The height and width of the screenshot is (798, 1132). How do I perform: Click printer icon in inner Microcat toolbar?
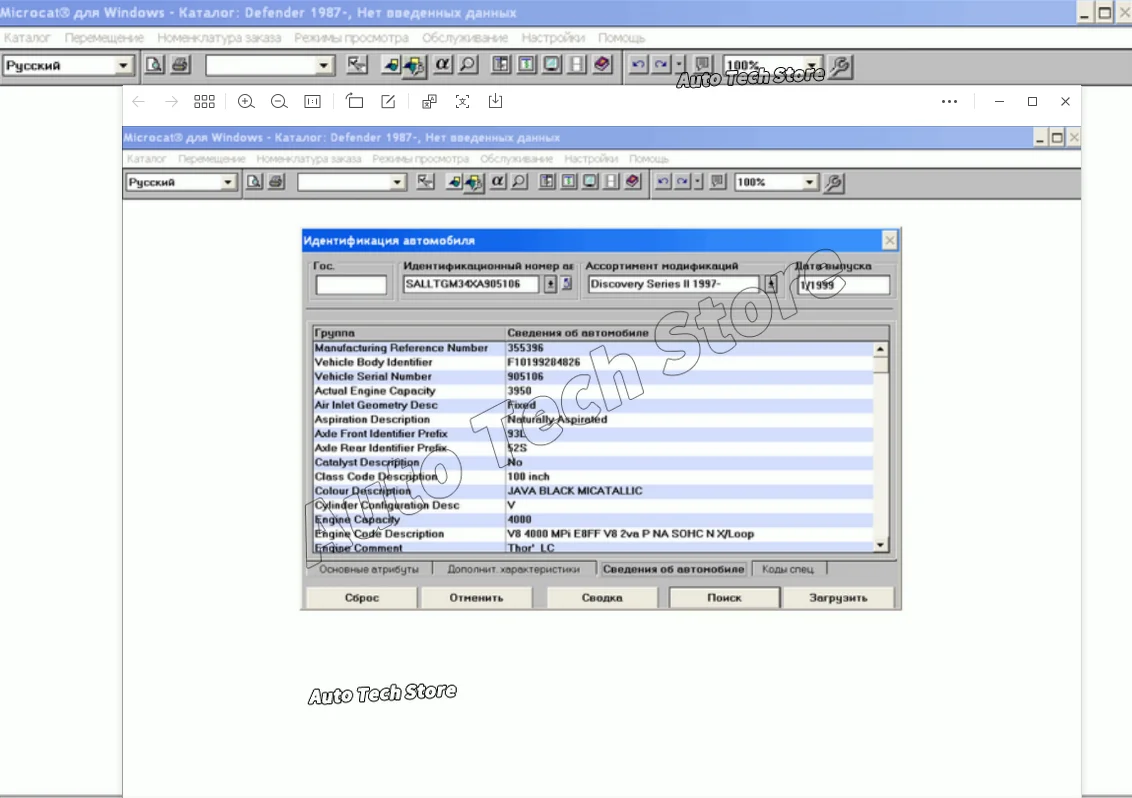click(276, 182)
